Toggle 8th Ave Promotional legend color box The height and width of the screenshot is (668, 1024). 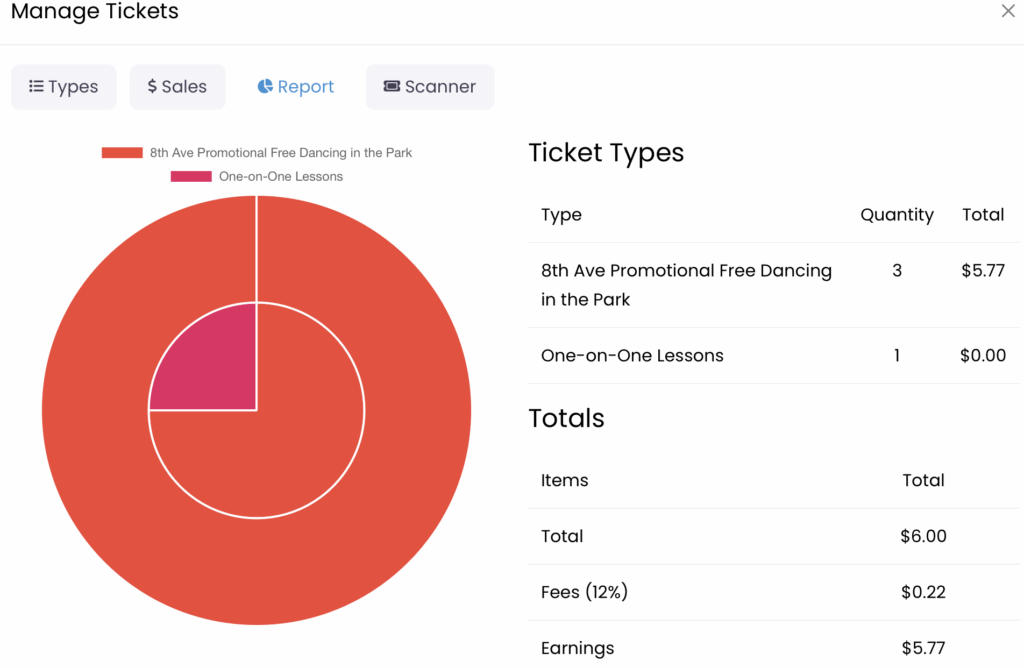(x=122, y=153)
